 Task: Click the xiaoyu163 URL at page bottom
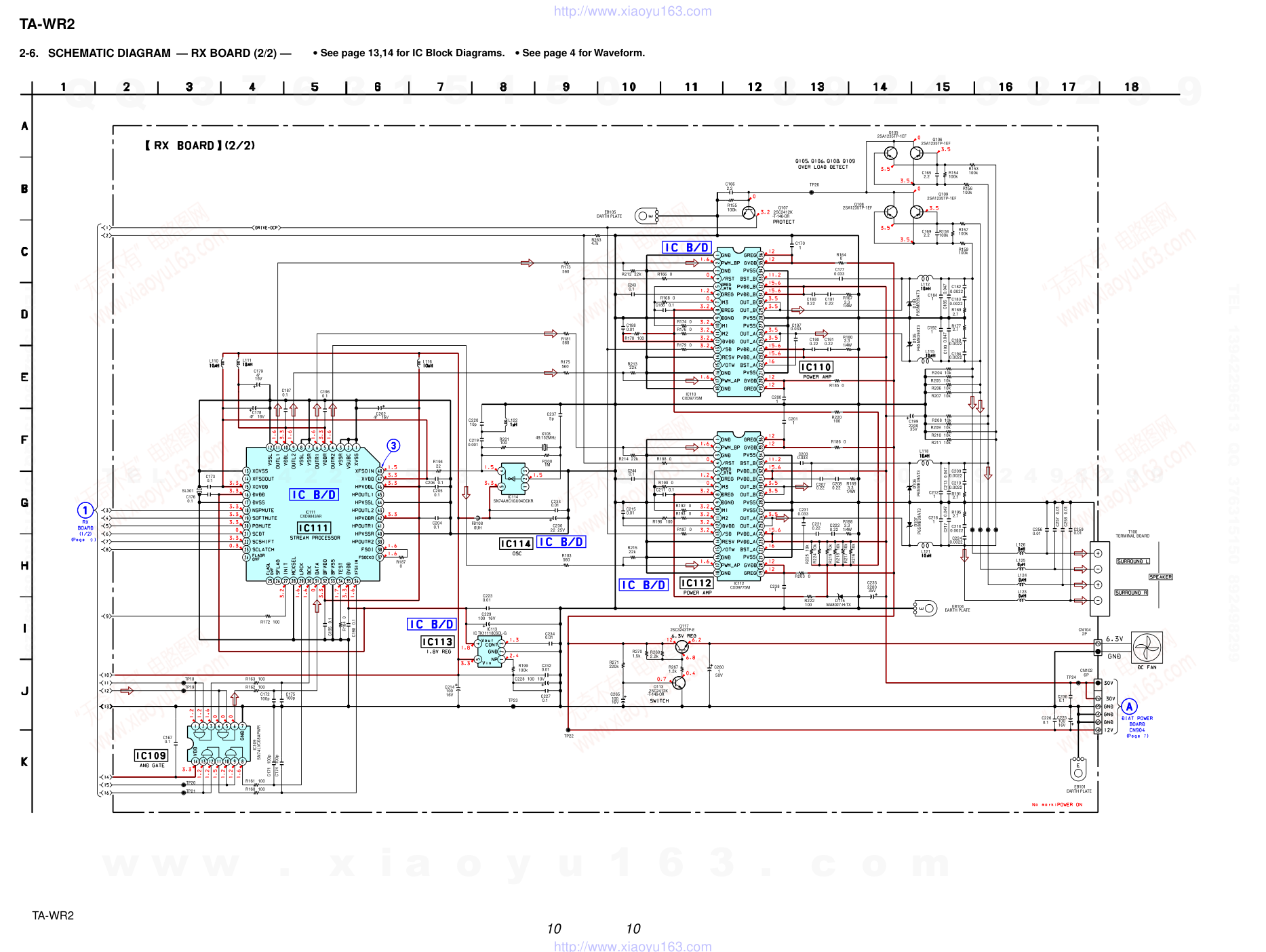click(x=632, y=946)
